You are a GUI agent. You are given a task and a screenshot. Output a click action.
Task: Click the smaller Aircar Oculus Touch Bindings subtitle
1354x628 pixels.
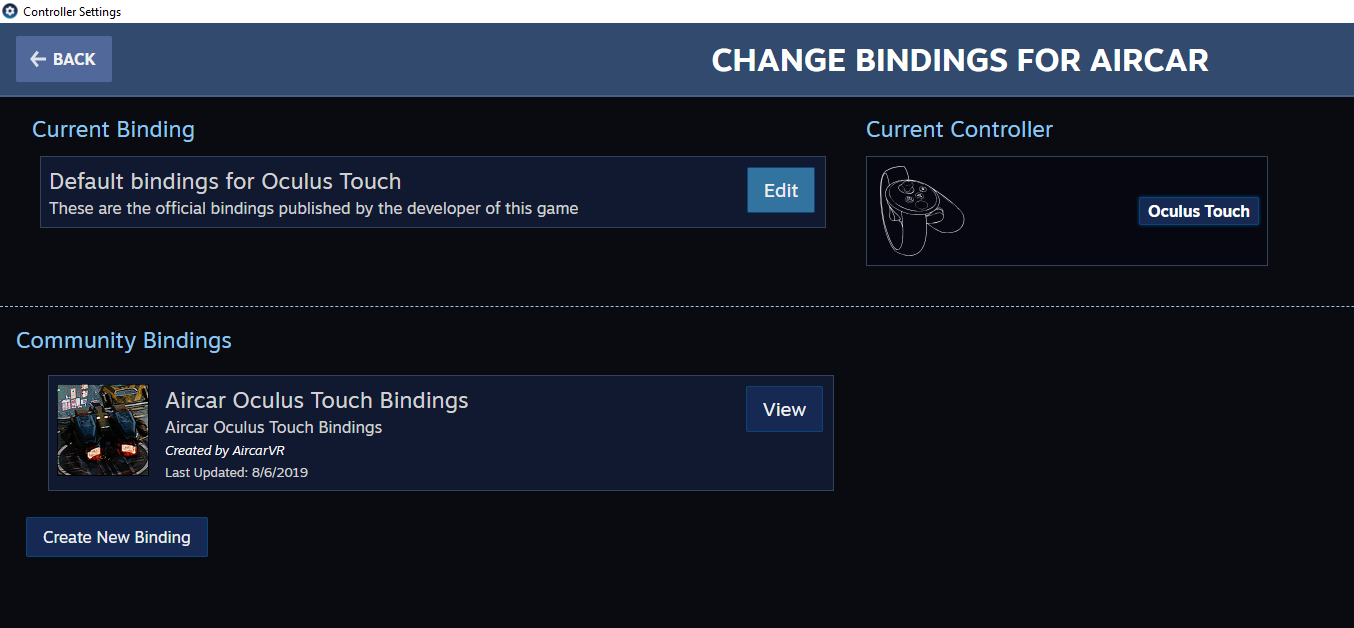pyautogui.click(x=273, y=427)
